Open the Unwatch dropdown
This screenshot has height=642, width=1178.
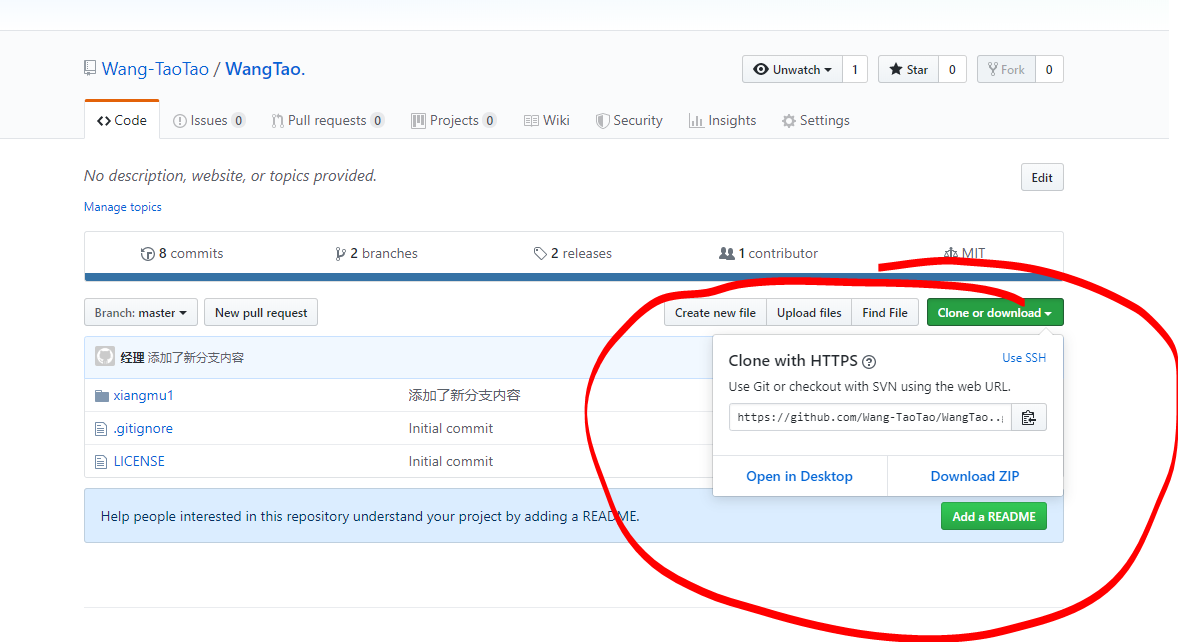(793, 69)
